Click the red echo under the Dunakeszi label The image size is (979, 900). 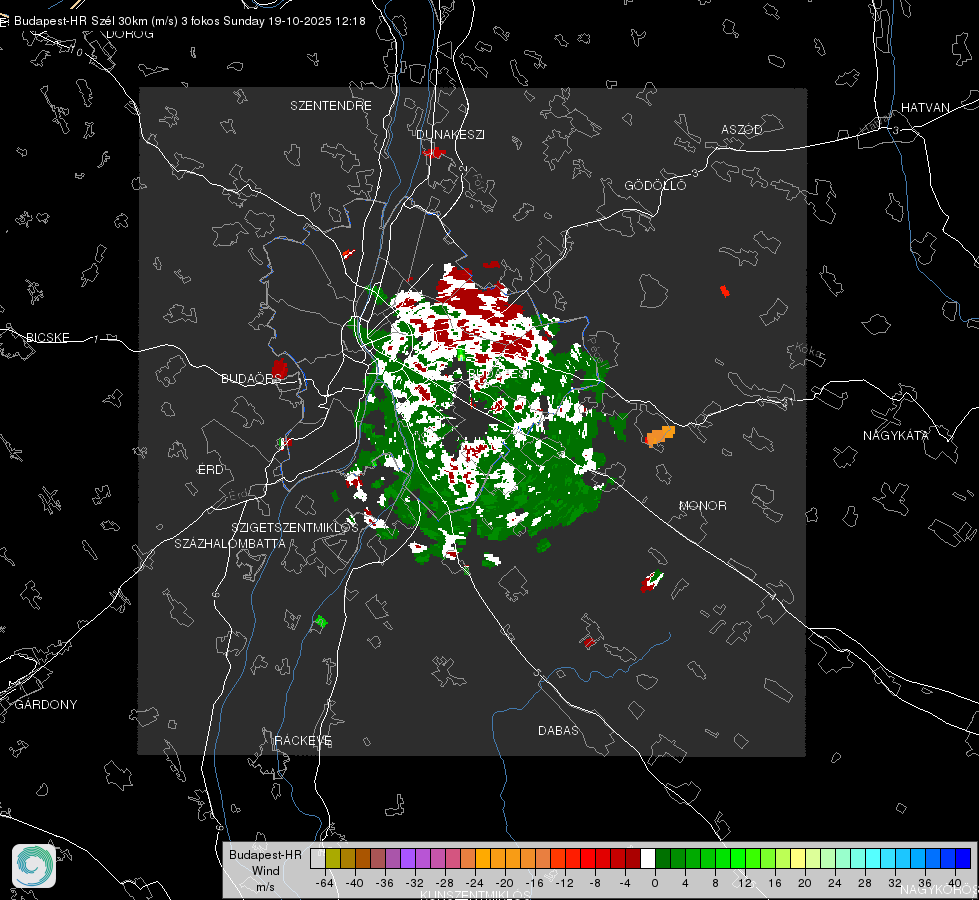[x=435, y=152]
